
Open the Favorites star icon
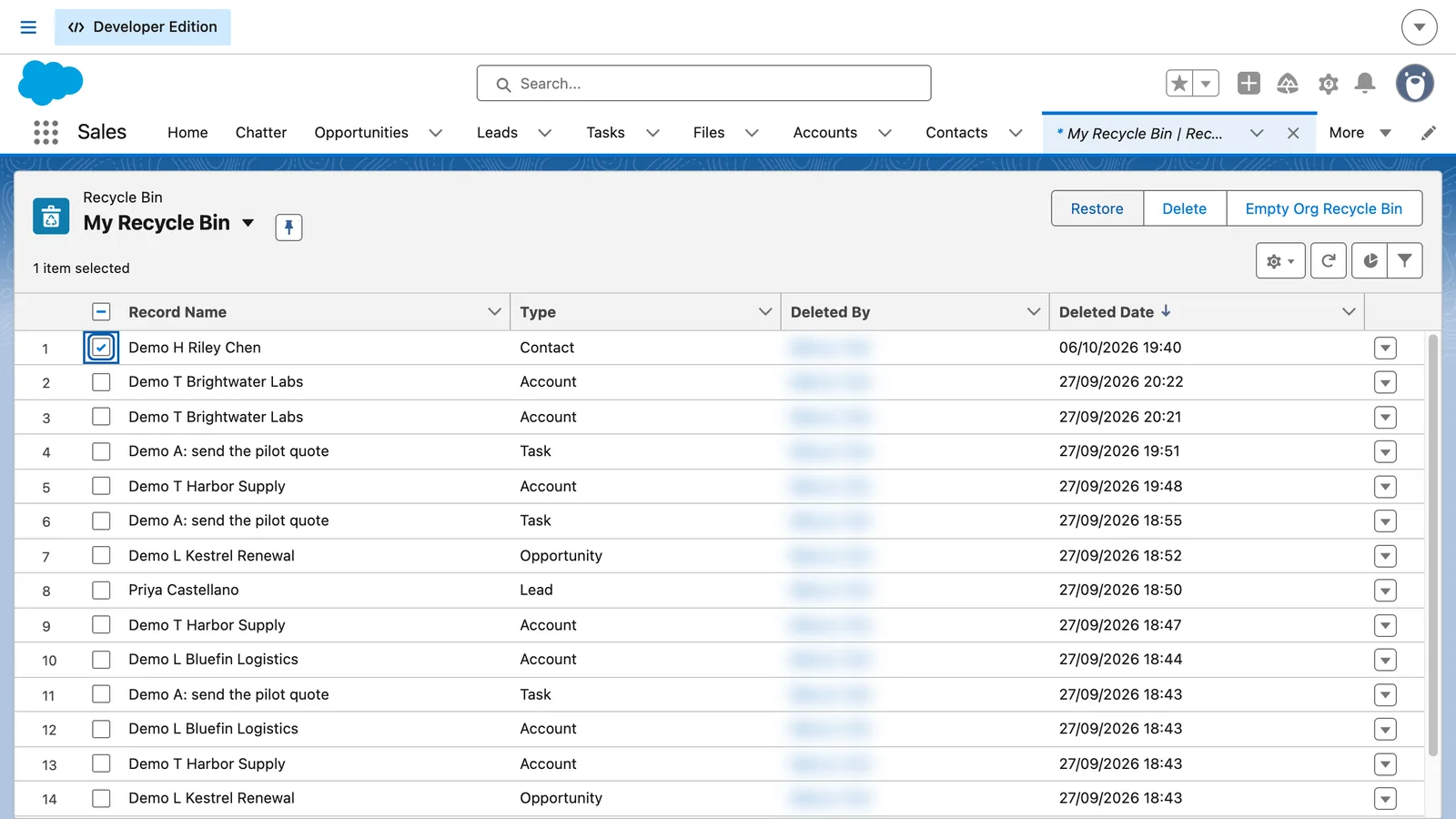[1179, 84]
